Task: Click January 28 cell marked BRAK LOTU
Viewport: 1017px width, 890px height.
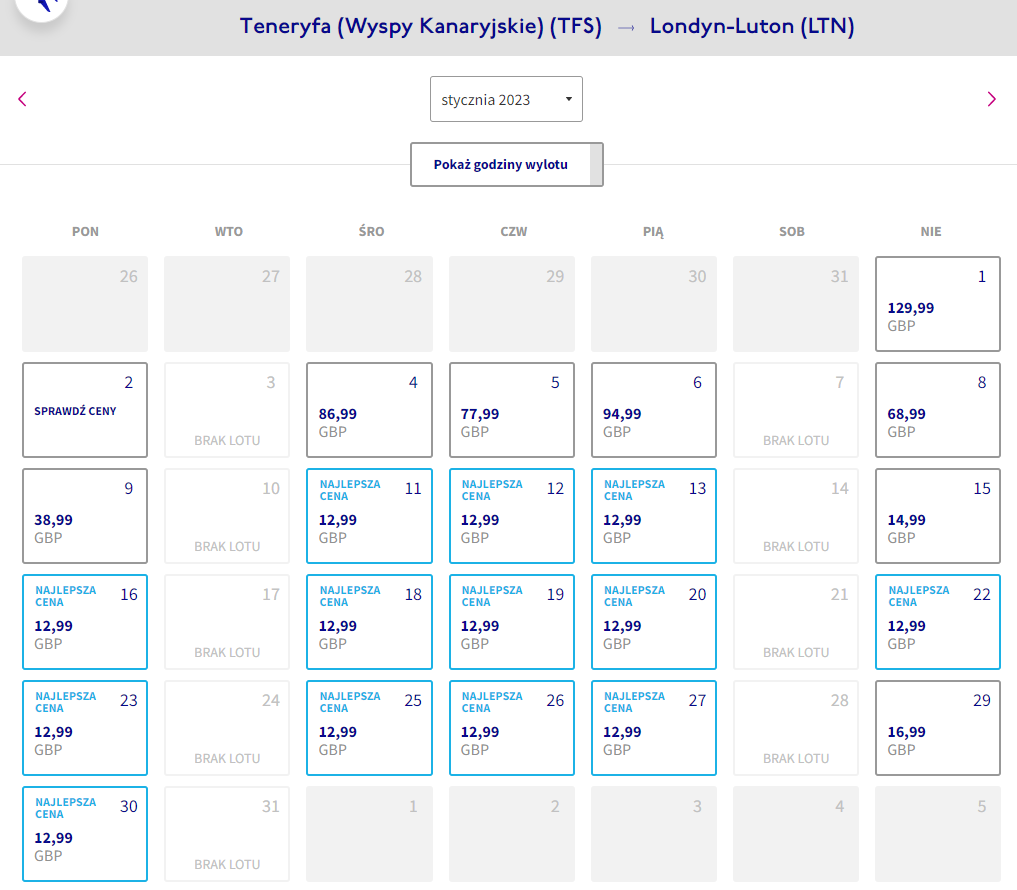Action: click(x=796, y=728)
